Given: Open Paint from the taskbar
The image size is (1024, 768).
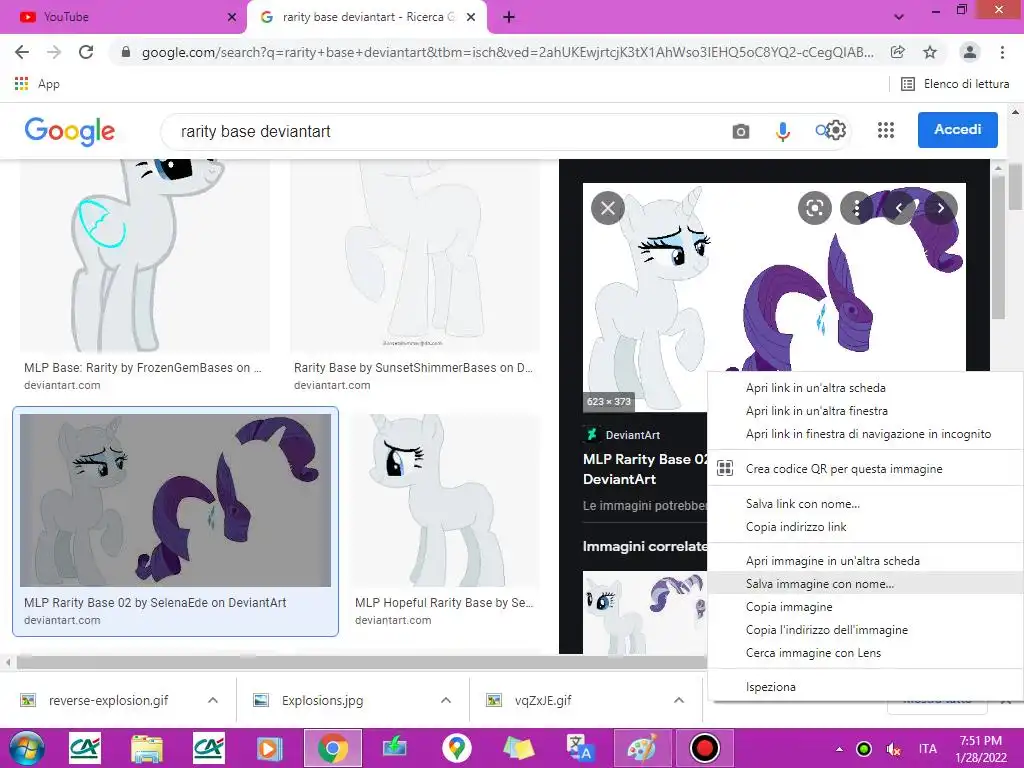Looking at the screenshot, I should 642,748.
